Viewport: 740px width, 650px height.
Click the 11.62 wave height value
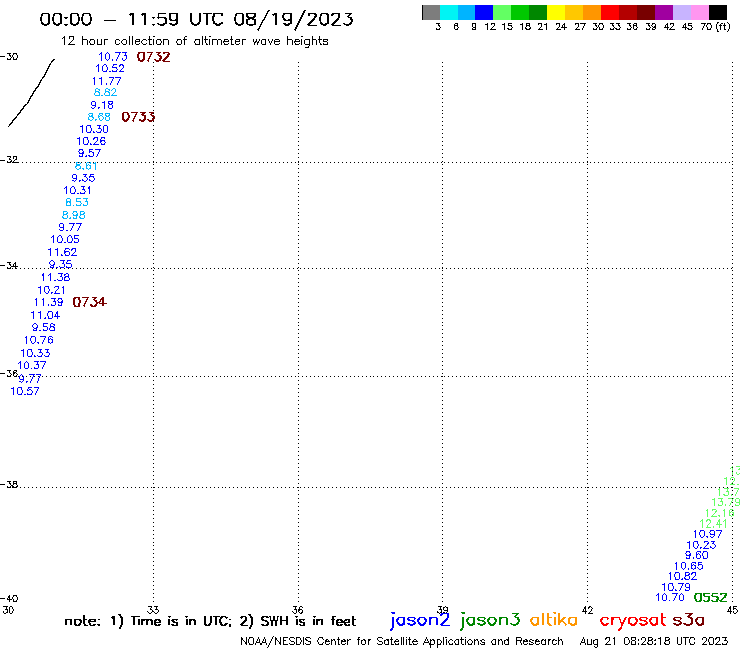point(62,253)
